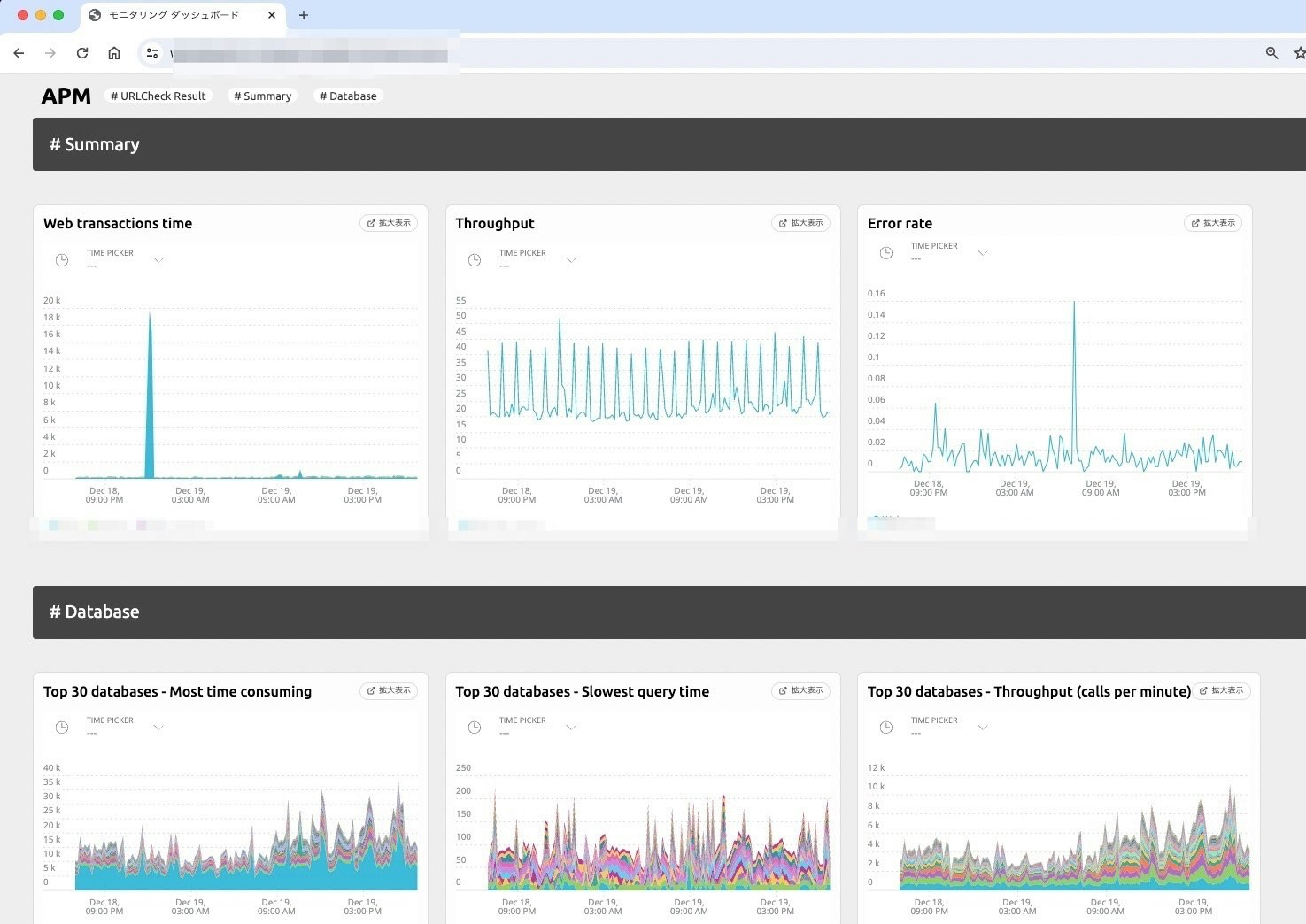1306x924 pixels.
Task: Reload the monitoring dashboard page
Action: [82, 53]
